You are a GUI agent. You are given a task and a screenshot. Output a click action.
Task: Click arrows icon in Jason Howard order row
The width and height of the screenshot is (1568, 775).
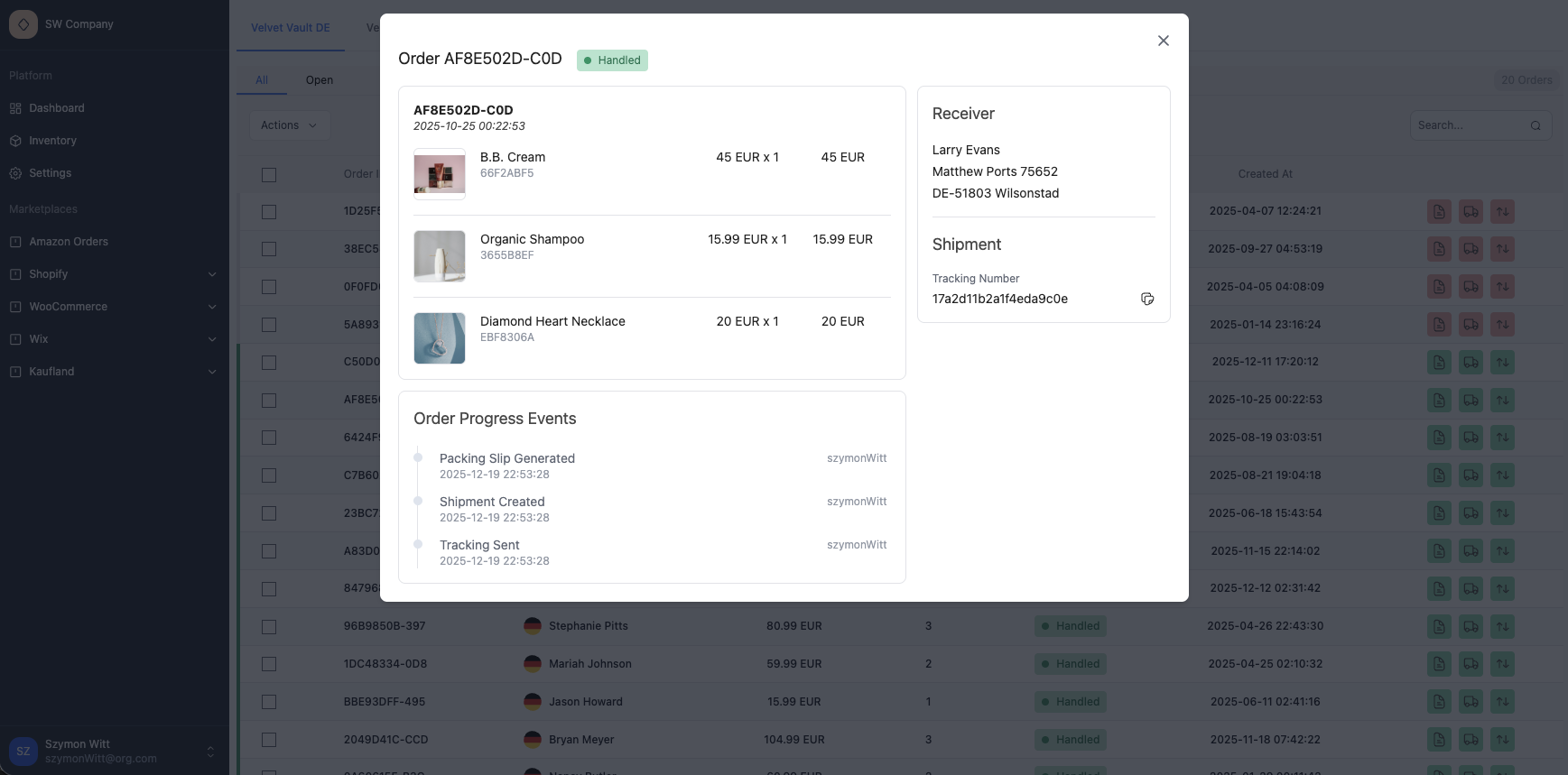[x=1502, y=702]
